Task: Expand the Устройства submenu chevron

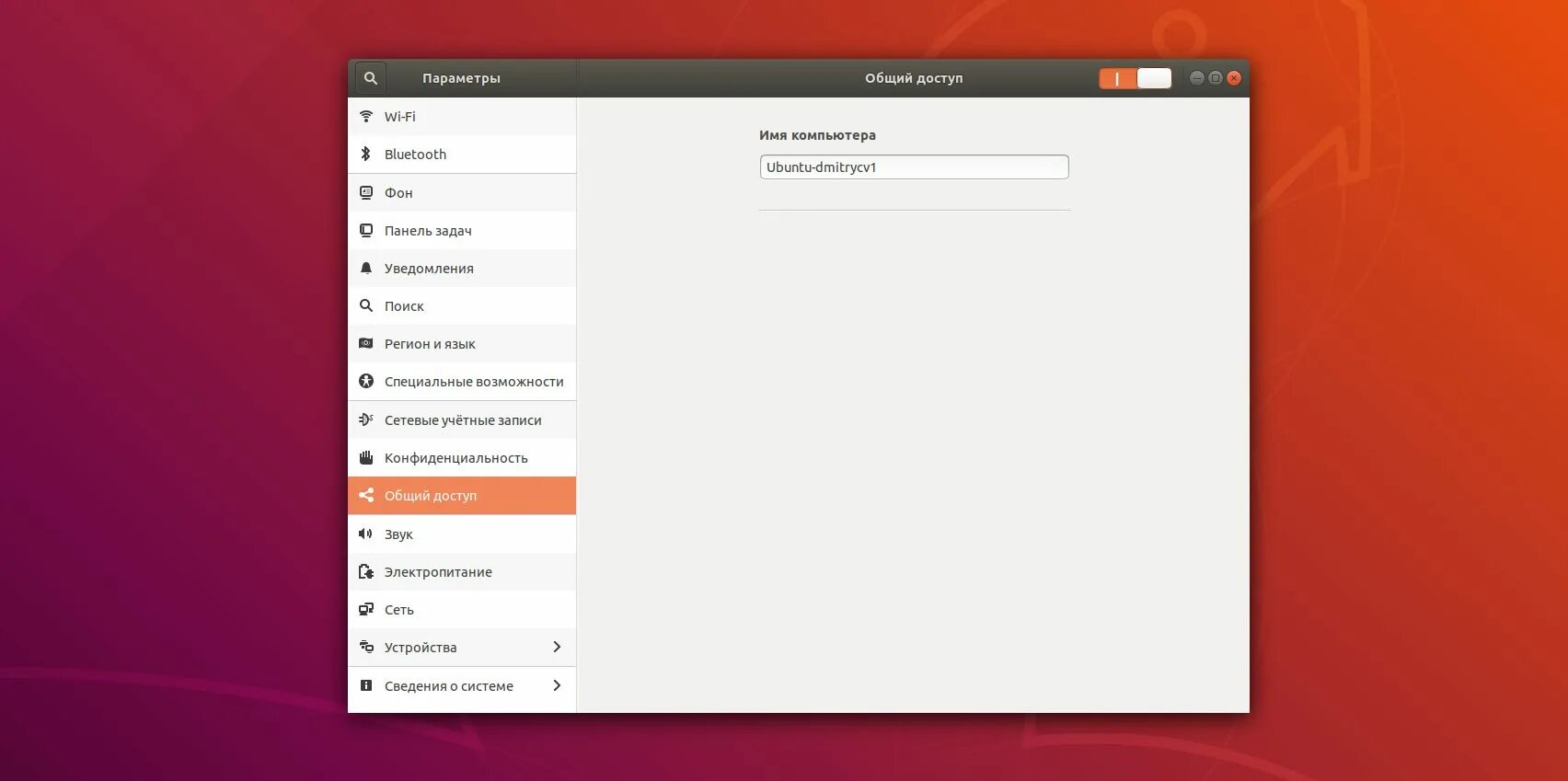Action: 557,647
